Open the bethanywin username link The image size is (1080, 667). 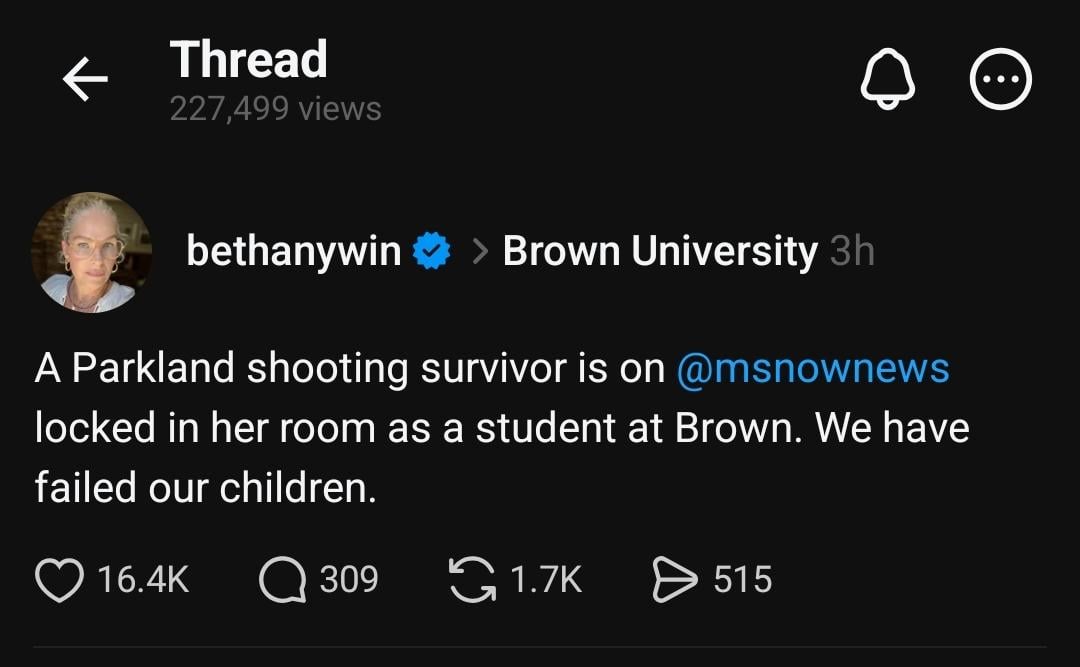point(293,251)
